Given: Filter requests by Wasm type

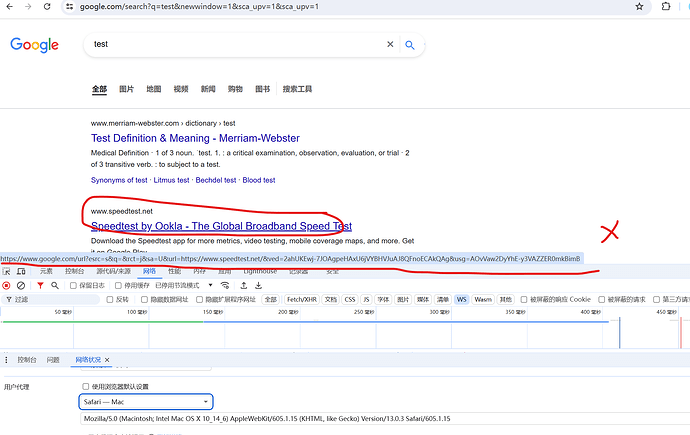Looking at the screenshot, I should click(483, 300).
